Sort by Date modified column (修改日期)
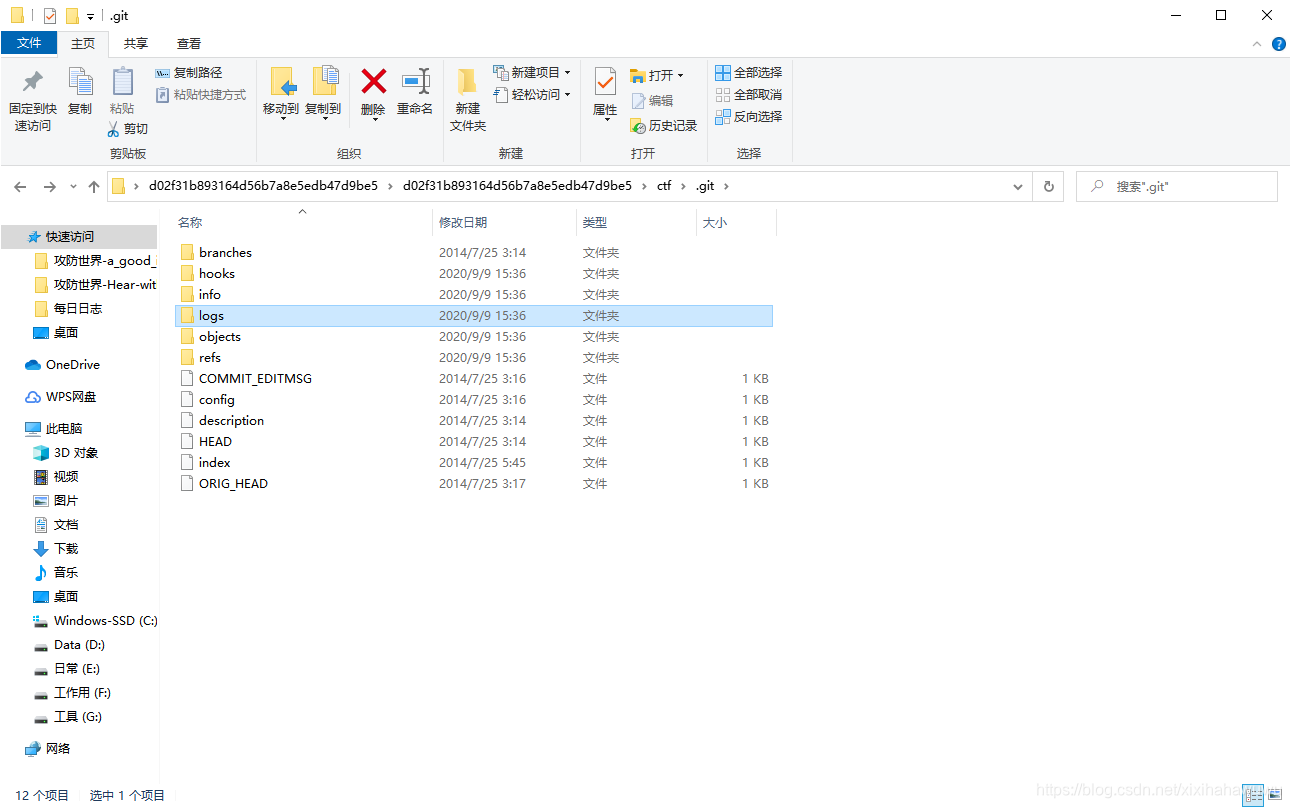Viewport: 1291px width, 808px height. pyautogui.click(x=463, y=223)
